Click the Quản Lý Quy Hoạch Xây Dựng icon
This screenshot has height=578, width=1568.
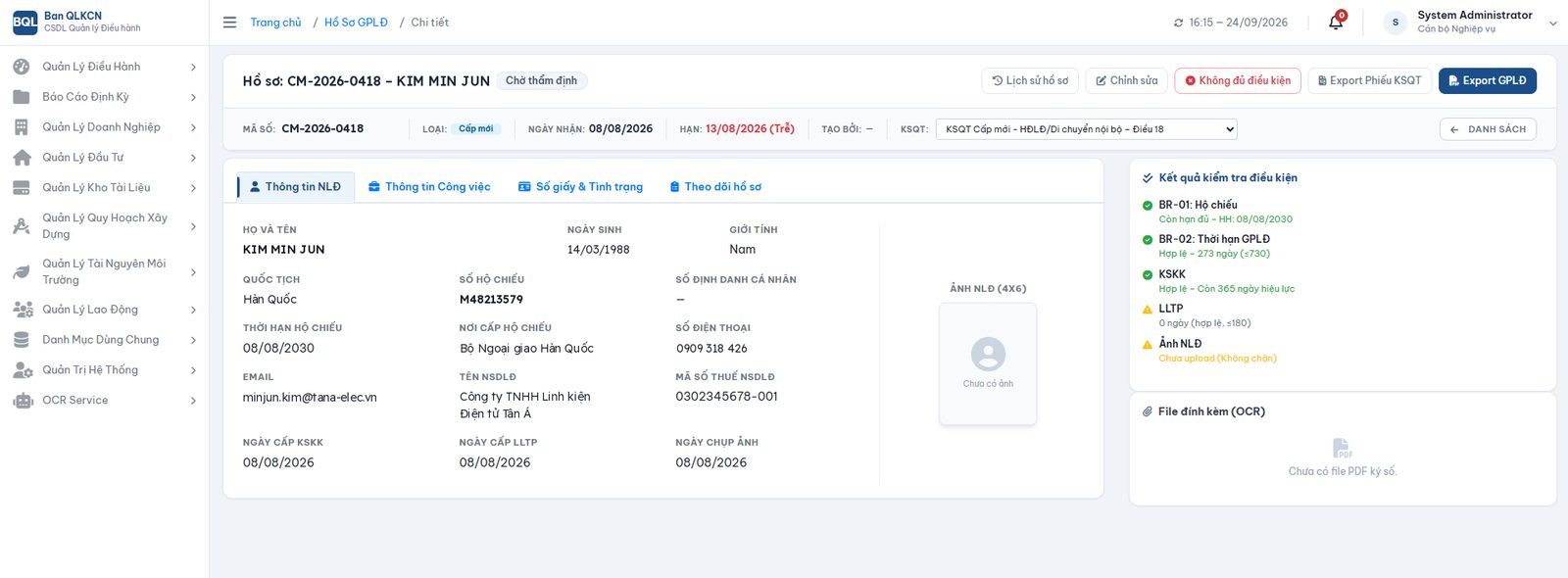22,226
